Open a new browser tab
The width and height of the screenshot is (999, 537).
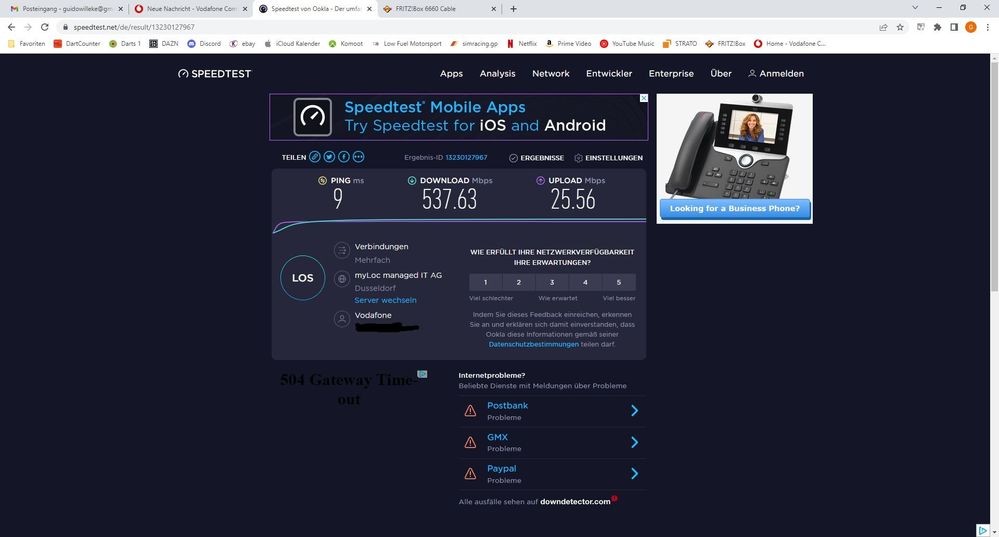click(514, 9)
